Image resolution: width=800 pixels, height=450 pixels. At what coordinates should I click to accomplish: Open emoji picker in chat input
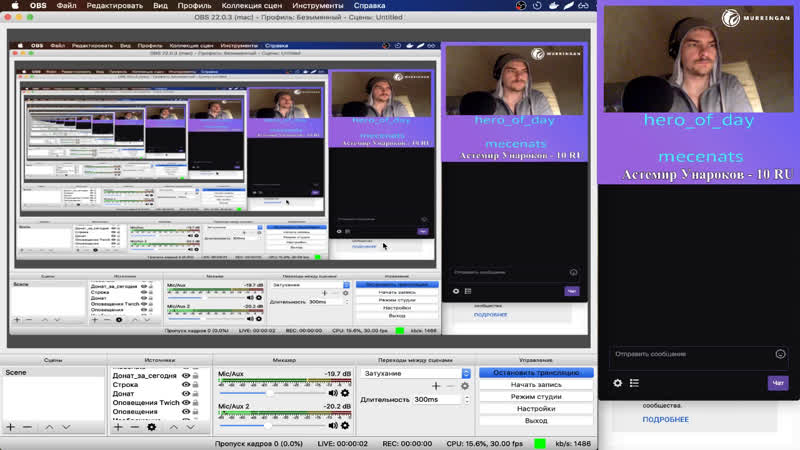[780, 354]
